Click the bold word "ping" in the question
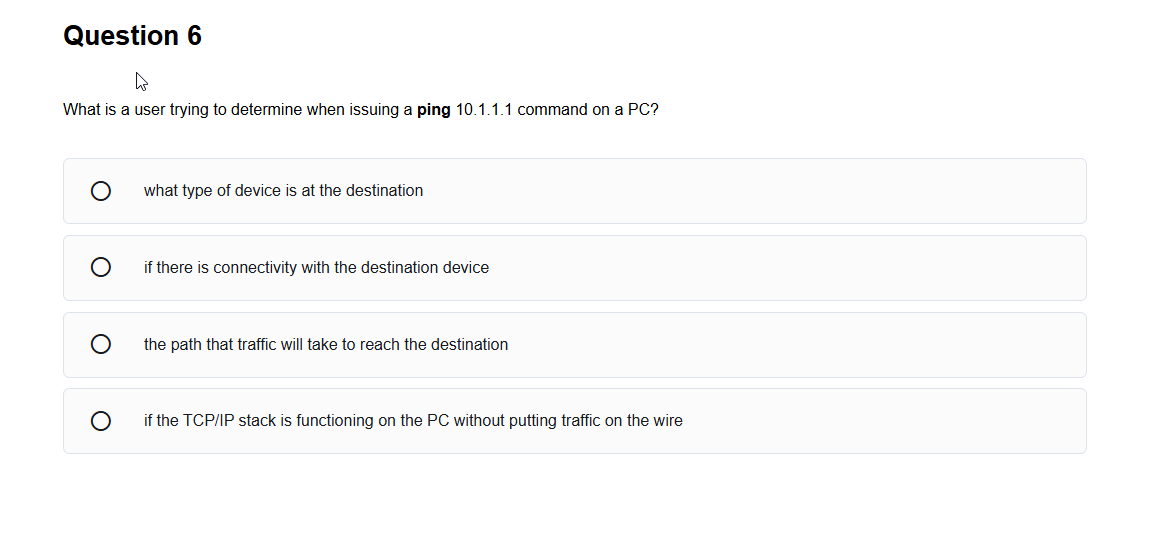Screen dimensions: 1162x539 click(433, 110)
